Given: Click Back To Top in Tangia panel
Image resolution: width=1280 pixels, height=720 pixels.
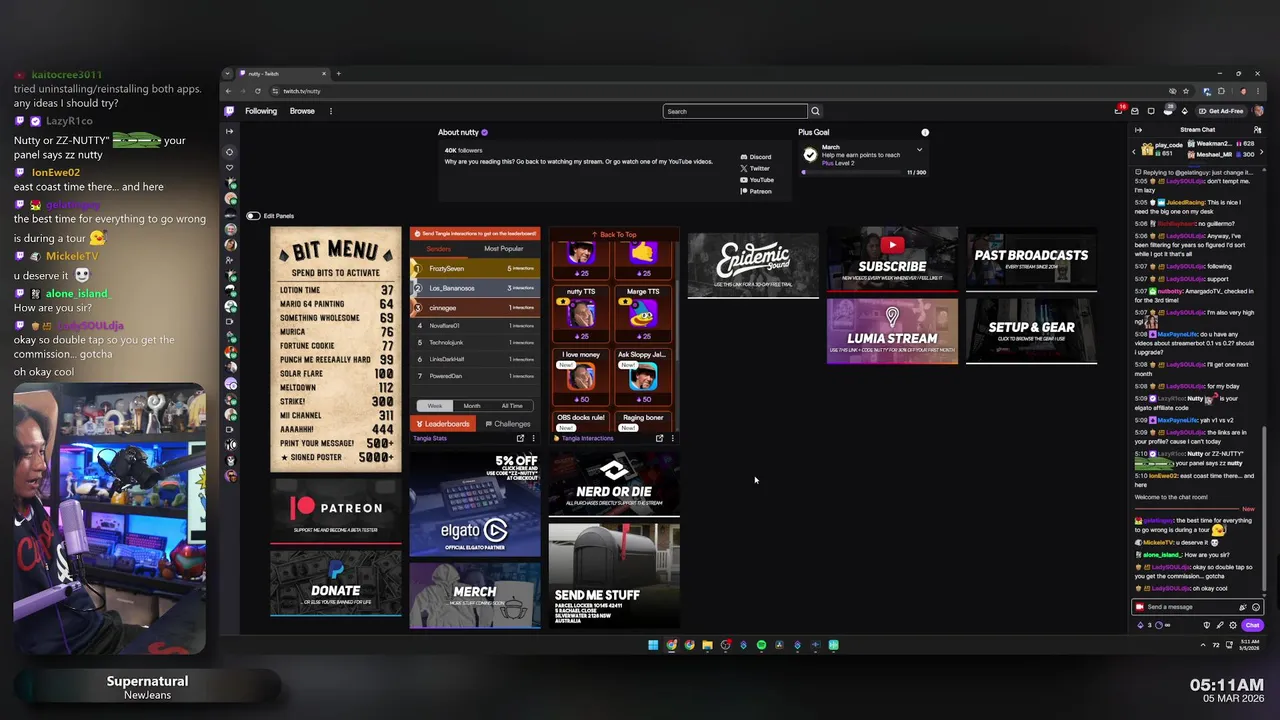Looking at the screenshot, I should click(614, 235).
